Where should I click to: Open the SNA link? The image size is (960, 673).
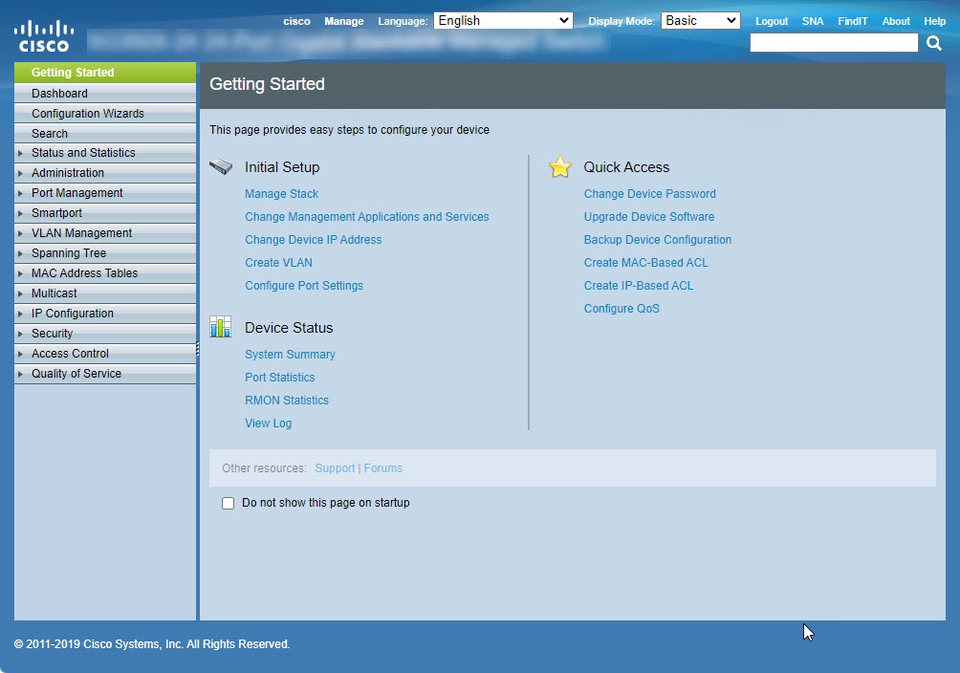tap(812, 21)
